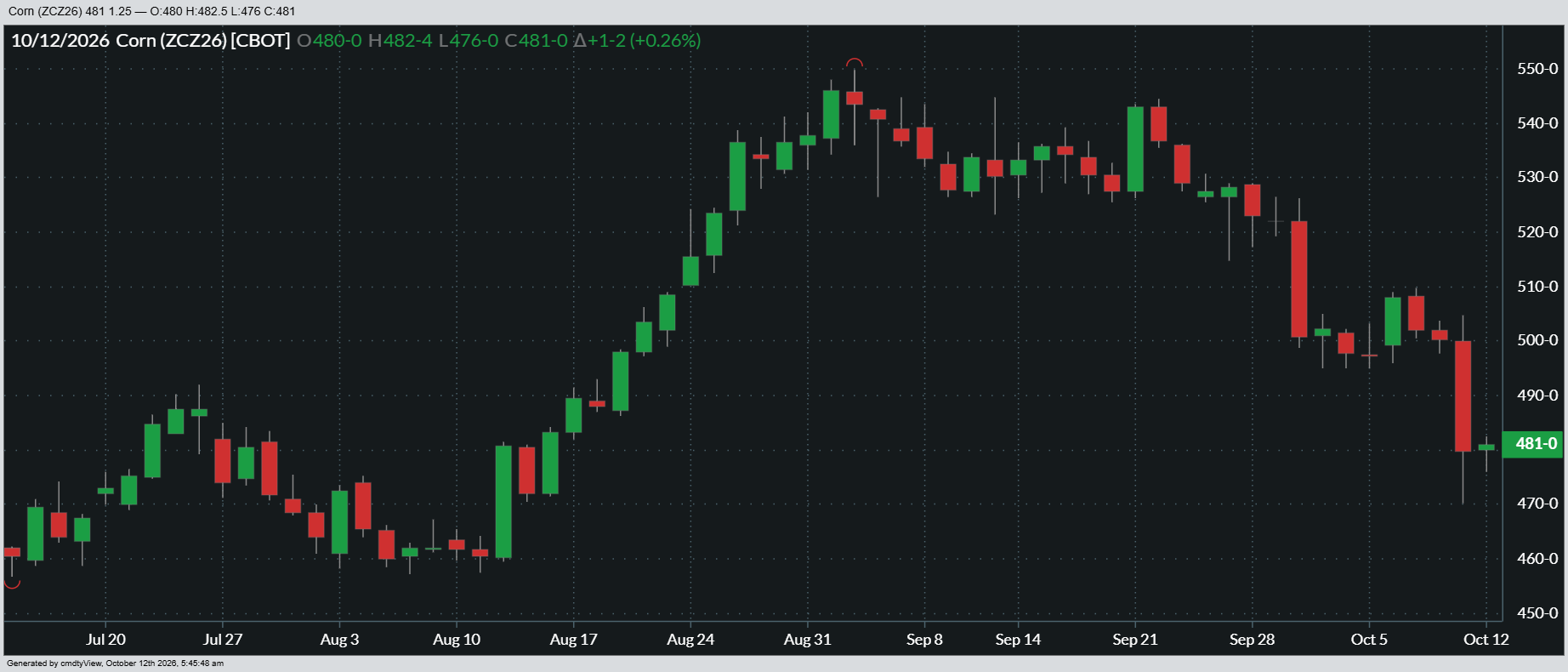The image size is (1568, 672).
Task: Click the Jul 27 date axis label
Action: click(x=223, y=640)
